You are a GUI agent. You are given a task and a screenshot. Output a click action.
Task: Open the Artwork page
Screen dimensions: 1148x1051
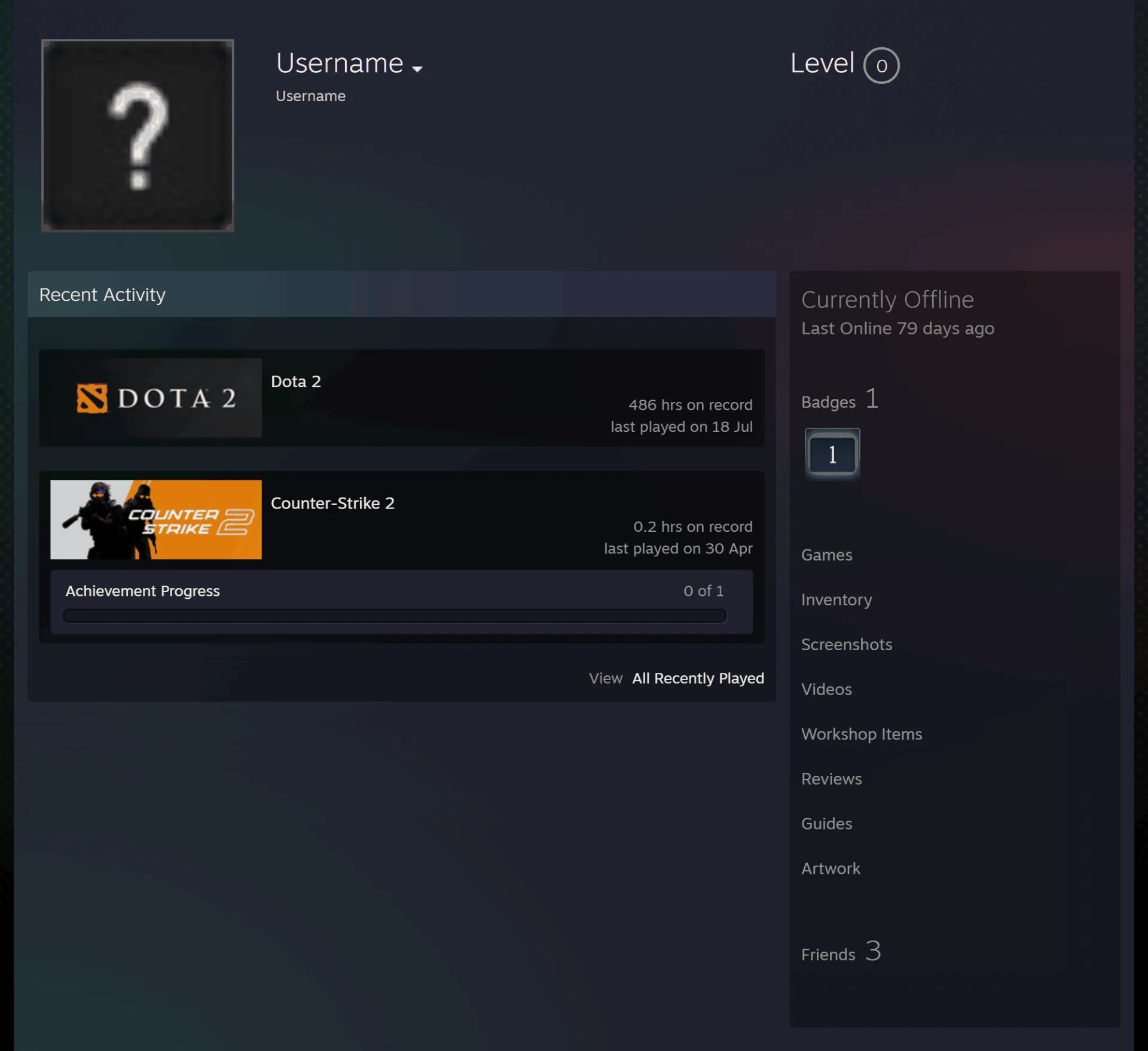click(831, 869)
